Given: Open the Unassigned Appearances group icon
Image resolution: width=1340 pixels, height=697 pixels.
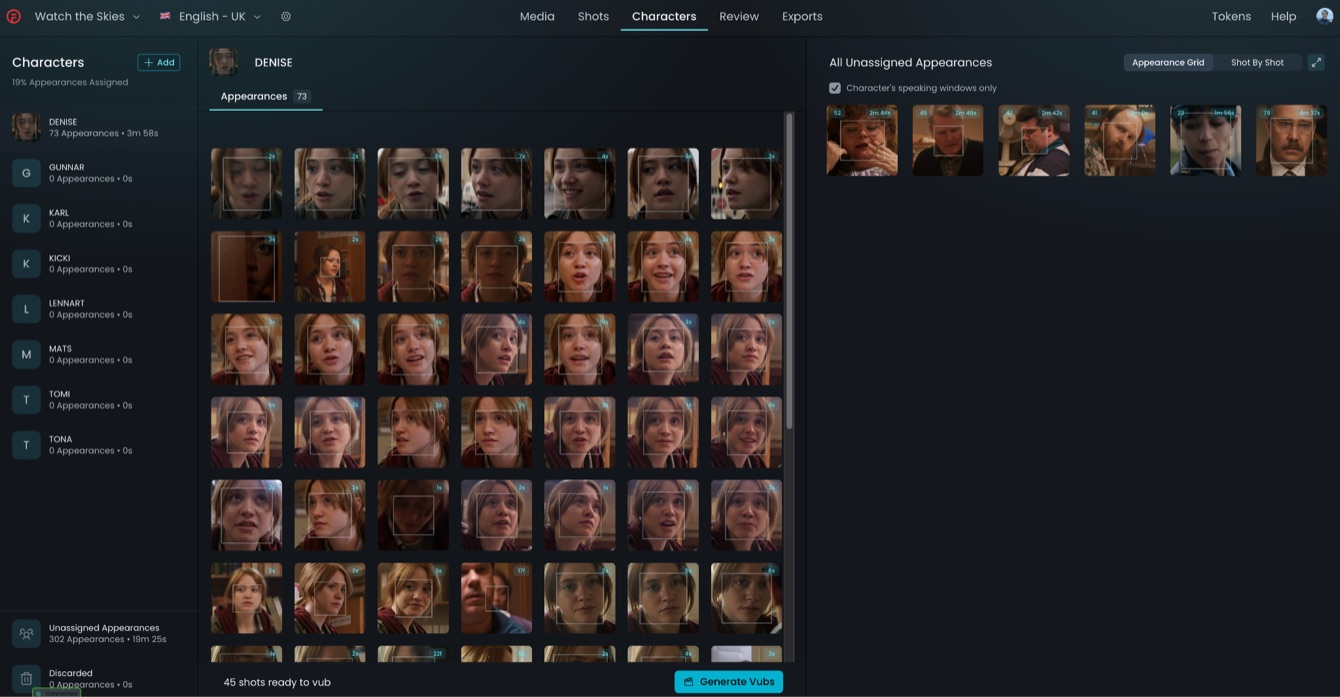Looking at the screenshot, I should tap(26, 633).
